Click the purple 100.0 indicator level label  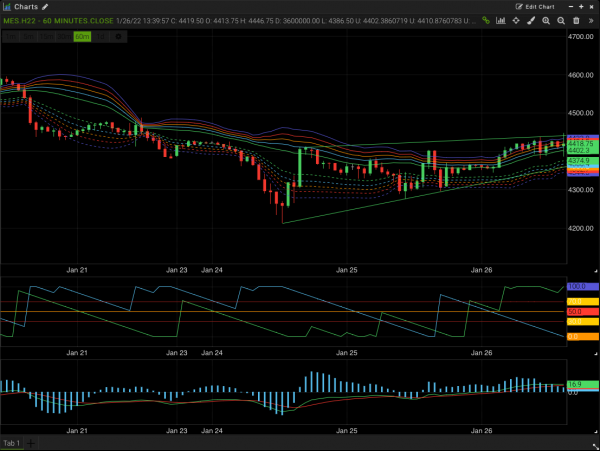583,287
